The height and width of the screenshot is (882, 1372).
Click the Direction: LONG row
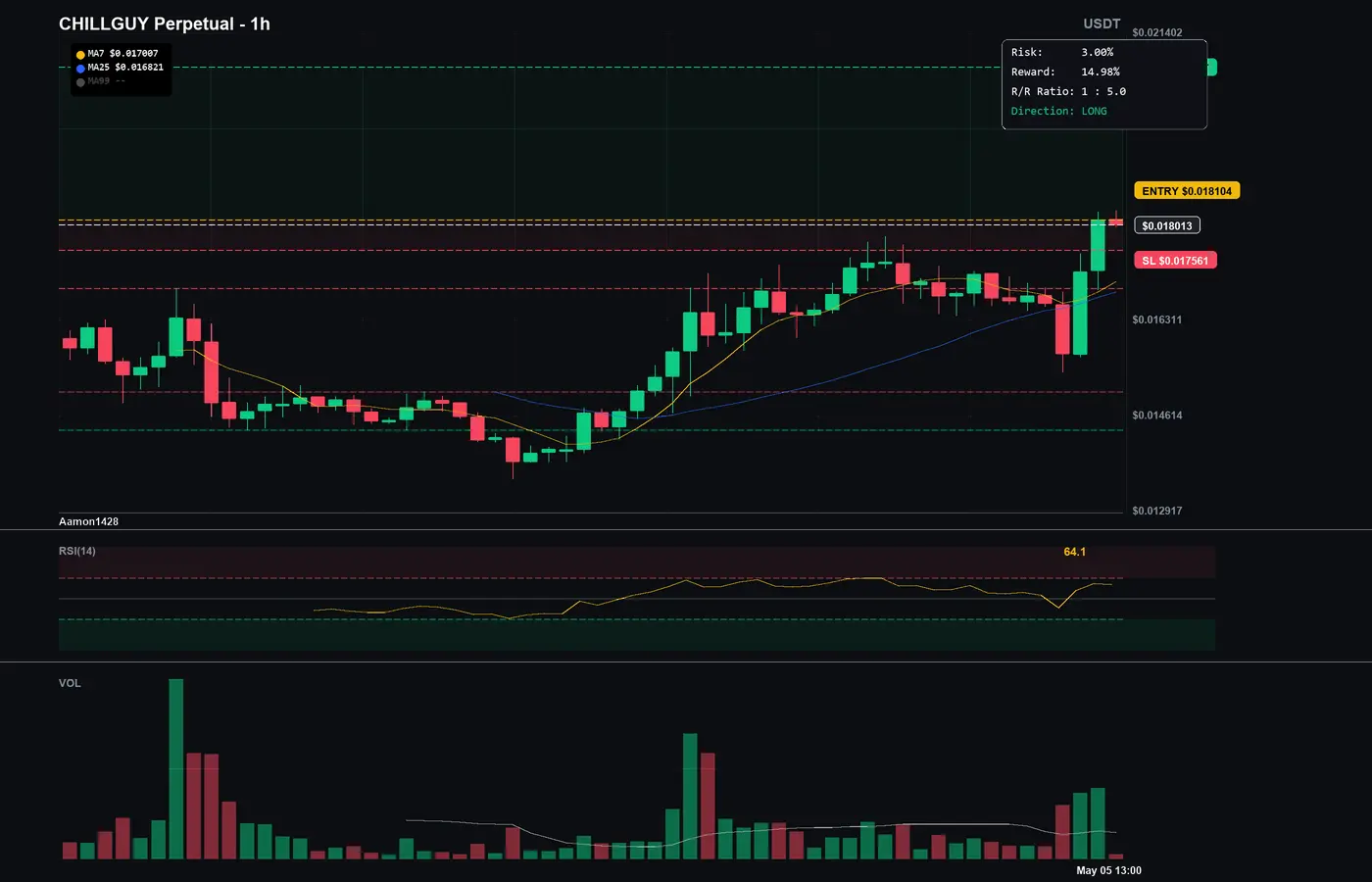[1059, 112]
